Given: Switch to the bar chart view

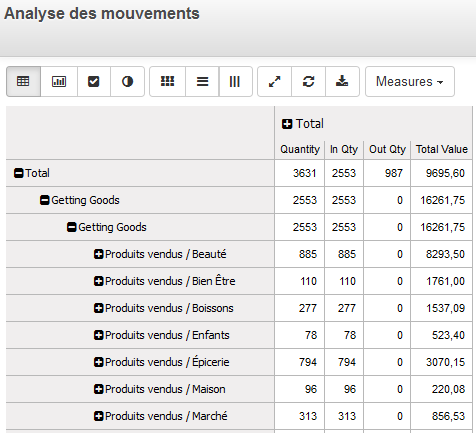Looking at the screenshot, I should coord(59,81).
